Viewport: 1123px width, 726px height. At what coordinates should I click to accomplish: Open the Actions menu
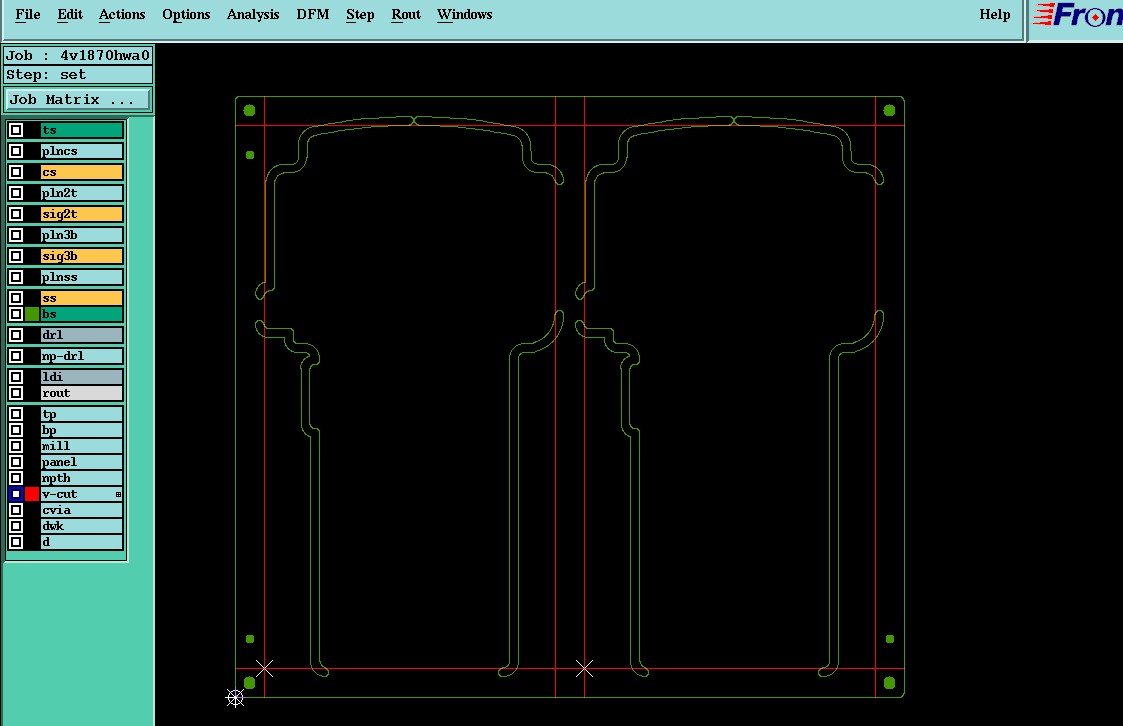point(122,14)
